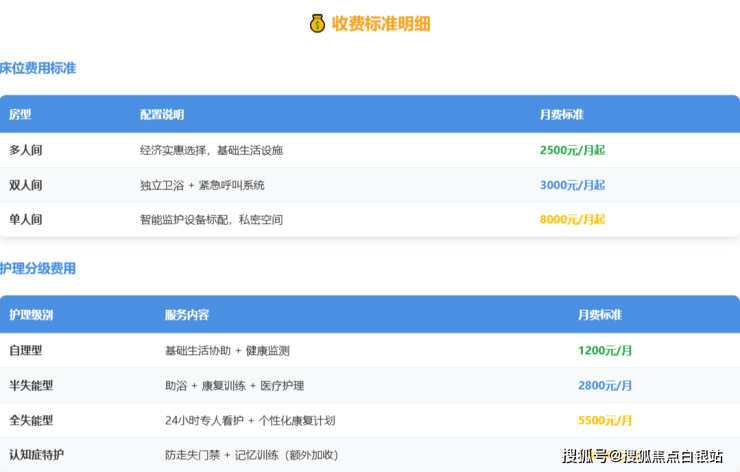Click the 服务内容 column header

[187, 315]
